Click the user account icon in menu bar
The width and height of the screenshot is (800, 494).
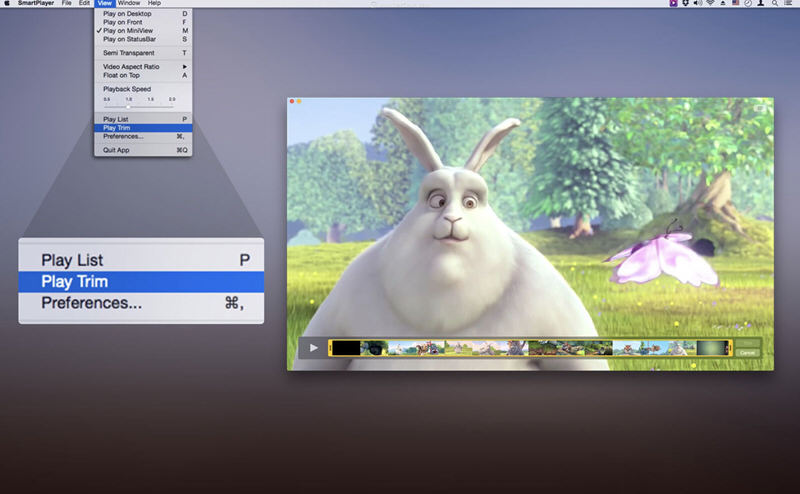pos(761,3)
